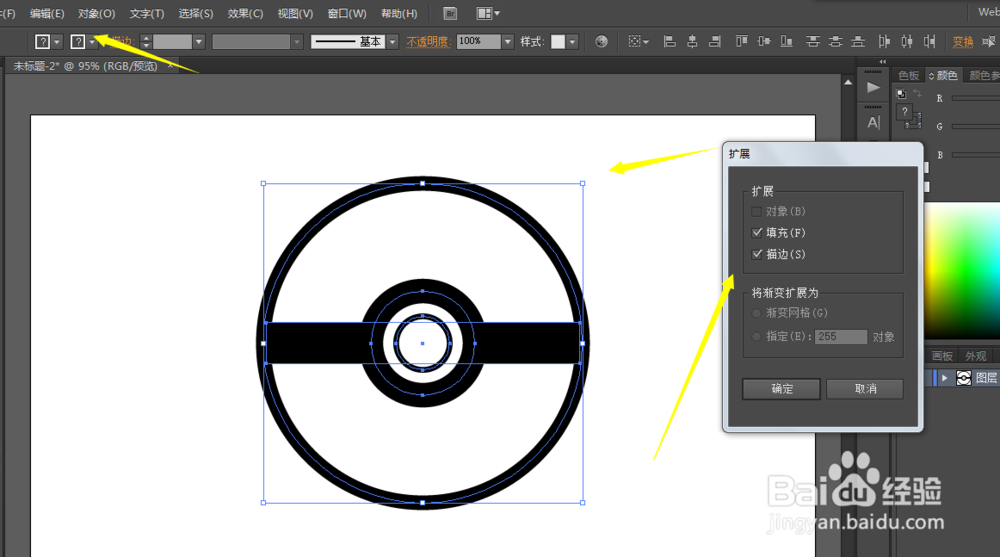Image resolution: width=1000 pixels, height=557 pixels.
Task: Select the 指定(E) radio button
Action: [x=756, y=336]
